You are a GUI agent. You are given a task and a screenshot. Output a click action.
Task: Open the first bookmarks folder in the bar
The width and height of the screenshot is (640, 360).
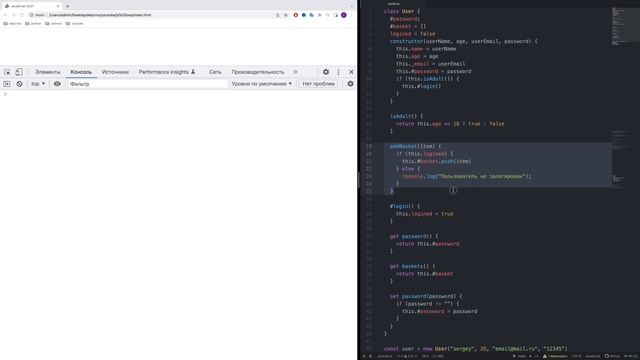pyautogui.click(x=12, y=24)
